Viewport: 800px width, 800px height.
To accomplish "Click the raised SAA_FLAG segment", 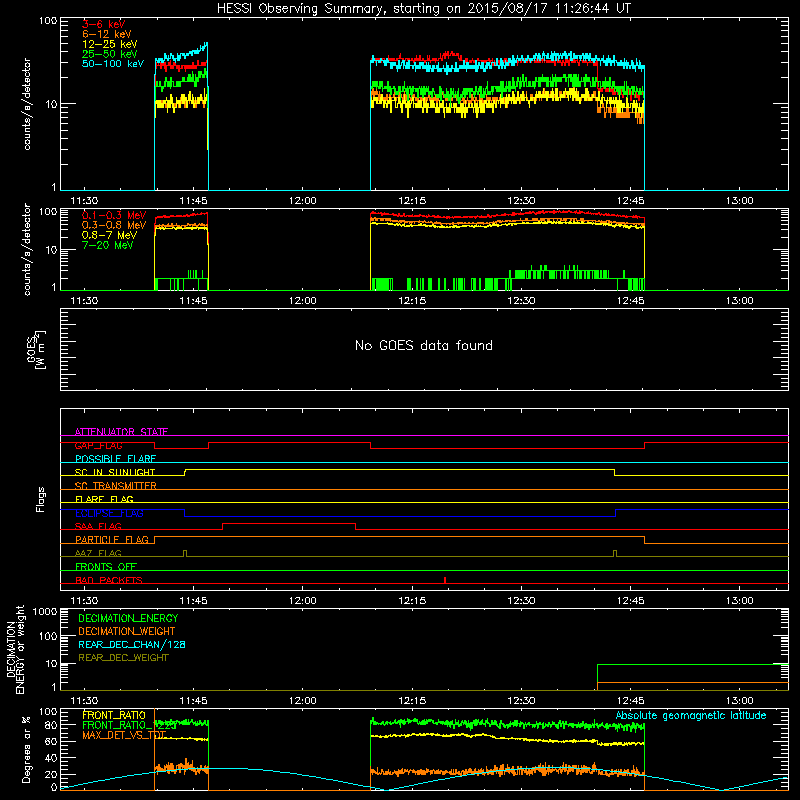I will (x=289, y=523).
